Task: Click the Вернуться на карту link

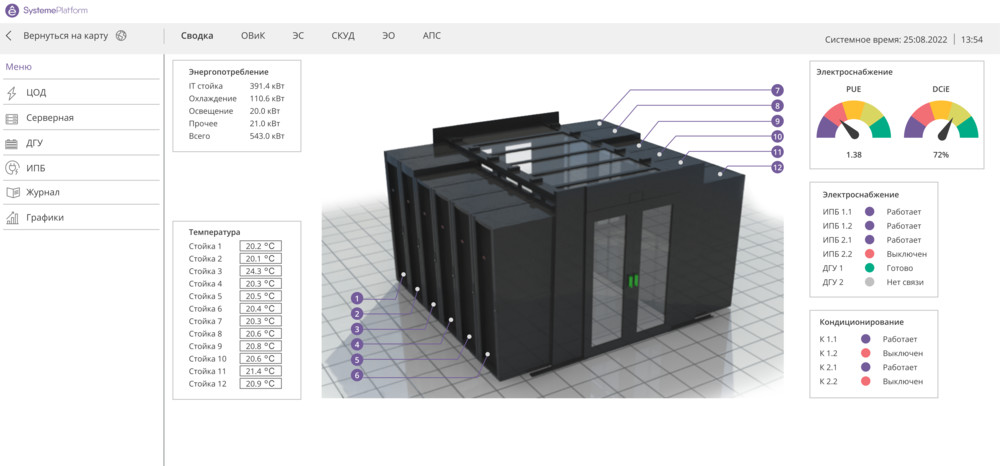Action: point(66,36)
